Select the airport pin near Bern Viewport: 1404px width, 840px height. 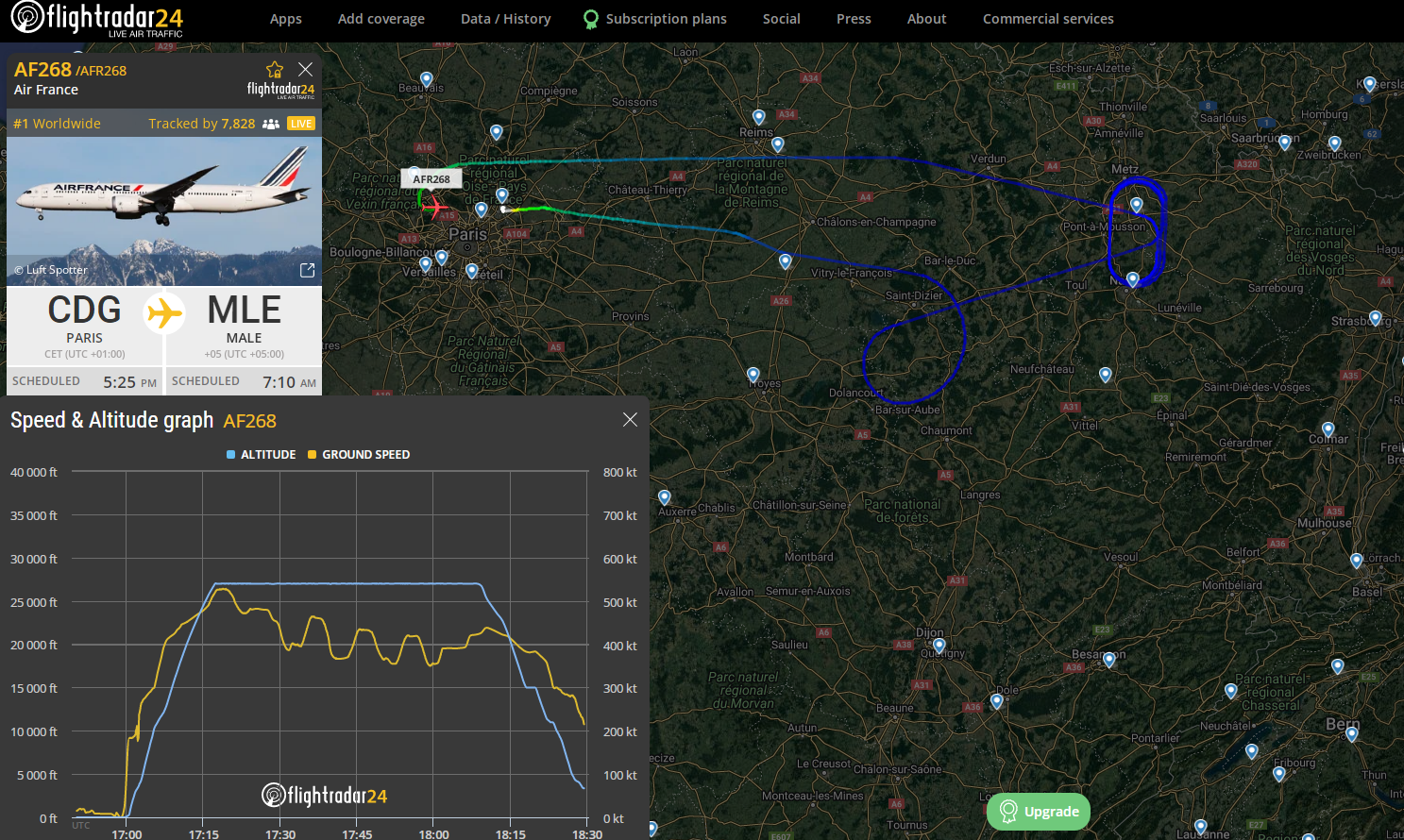coord(1352,734)
